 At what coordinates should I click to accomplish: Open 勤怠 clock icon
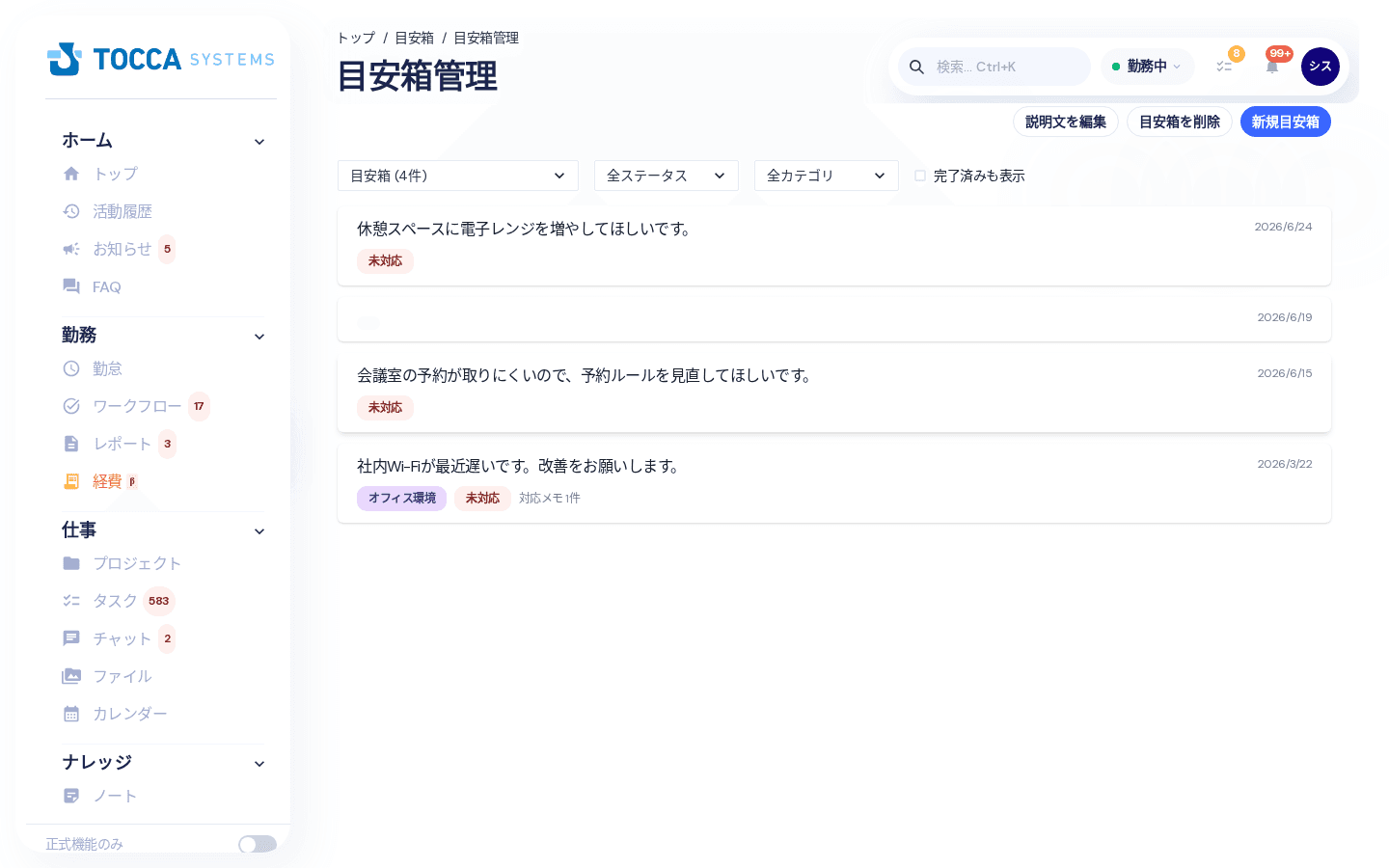(x=71, y=368)
